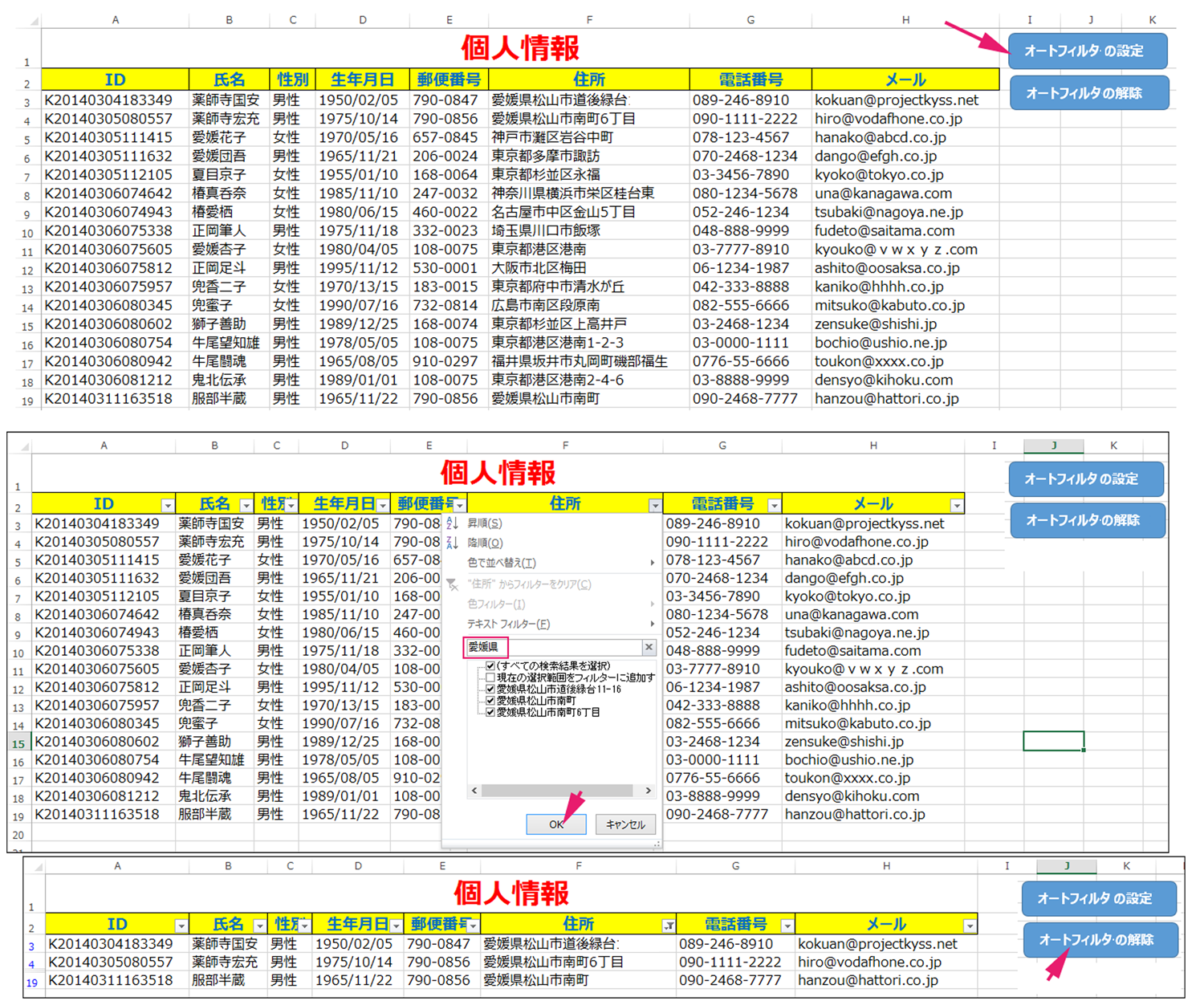Uncheck the 愛媛県松山市南町 checkbox
The image size is (1204, 1001).
(490, 701)
